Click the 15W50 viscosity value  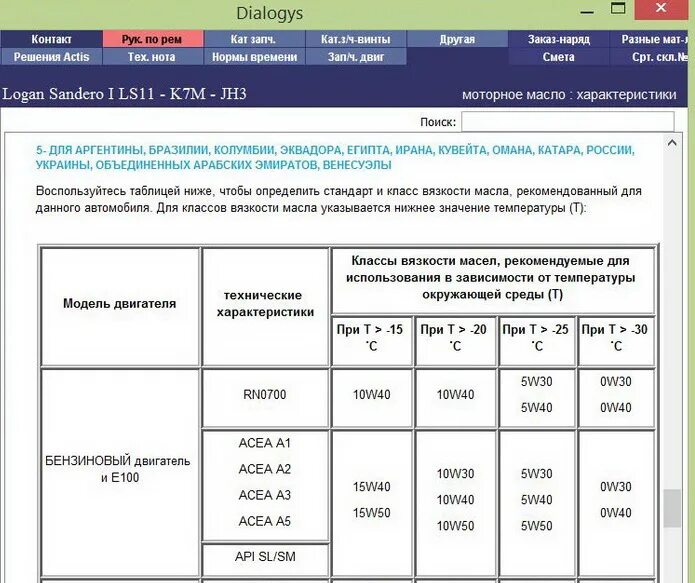tap(371, 513)
